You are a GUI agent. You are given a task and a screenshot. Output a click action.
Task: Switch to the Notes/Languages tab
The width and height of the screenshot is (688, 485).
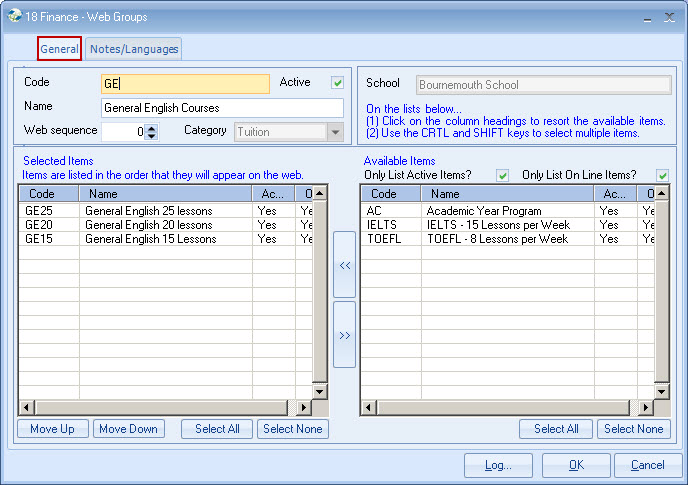(134, 49)
